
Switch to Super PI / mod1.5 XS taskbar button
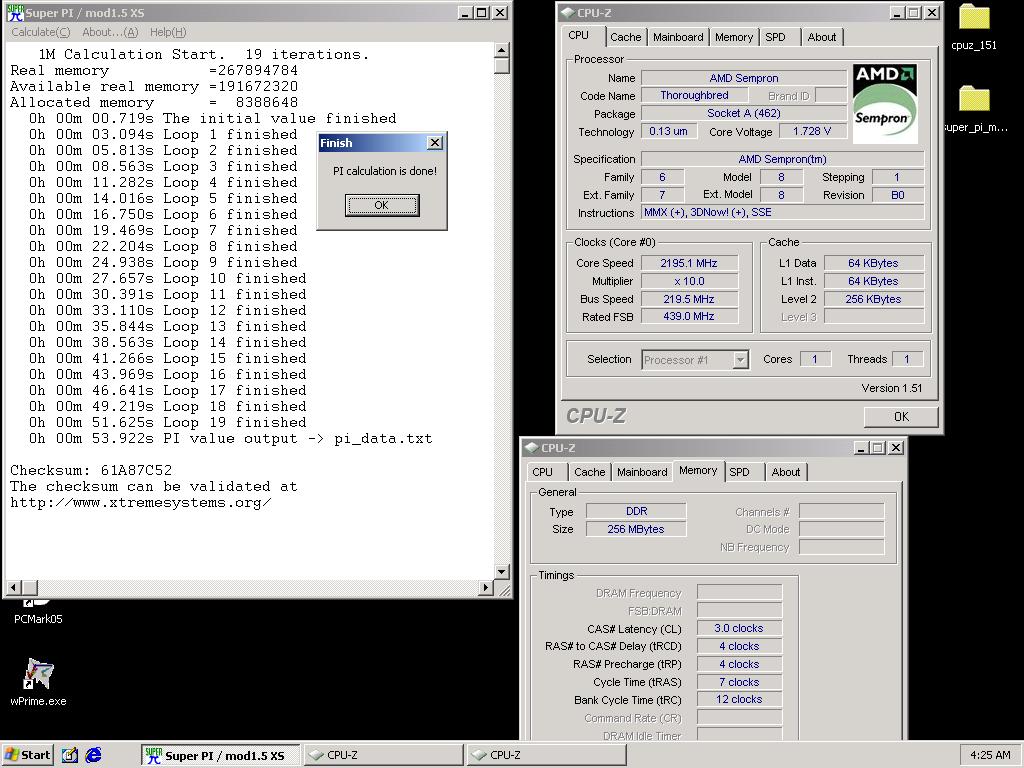[220, 755]
